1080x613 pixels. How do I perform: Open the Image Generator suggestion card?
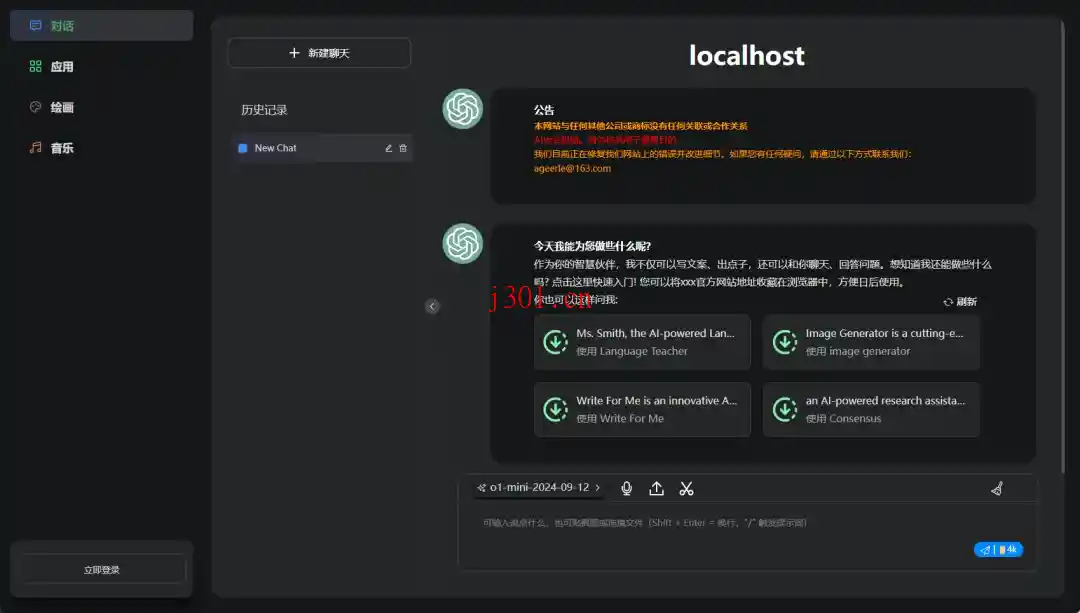(x=871, y=342)
